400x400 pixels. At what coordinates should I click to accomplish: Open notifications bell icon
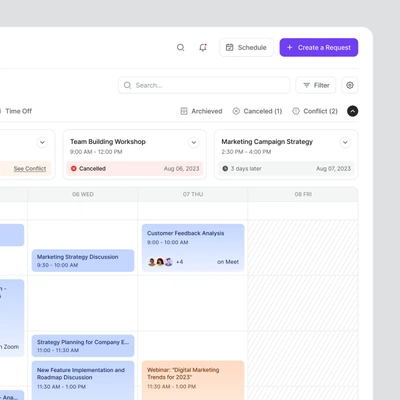click(x=203, y=47)
